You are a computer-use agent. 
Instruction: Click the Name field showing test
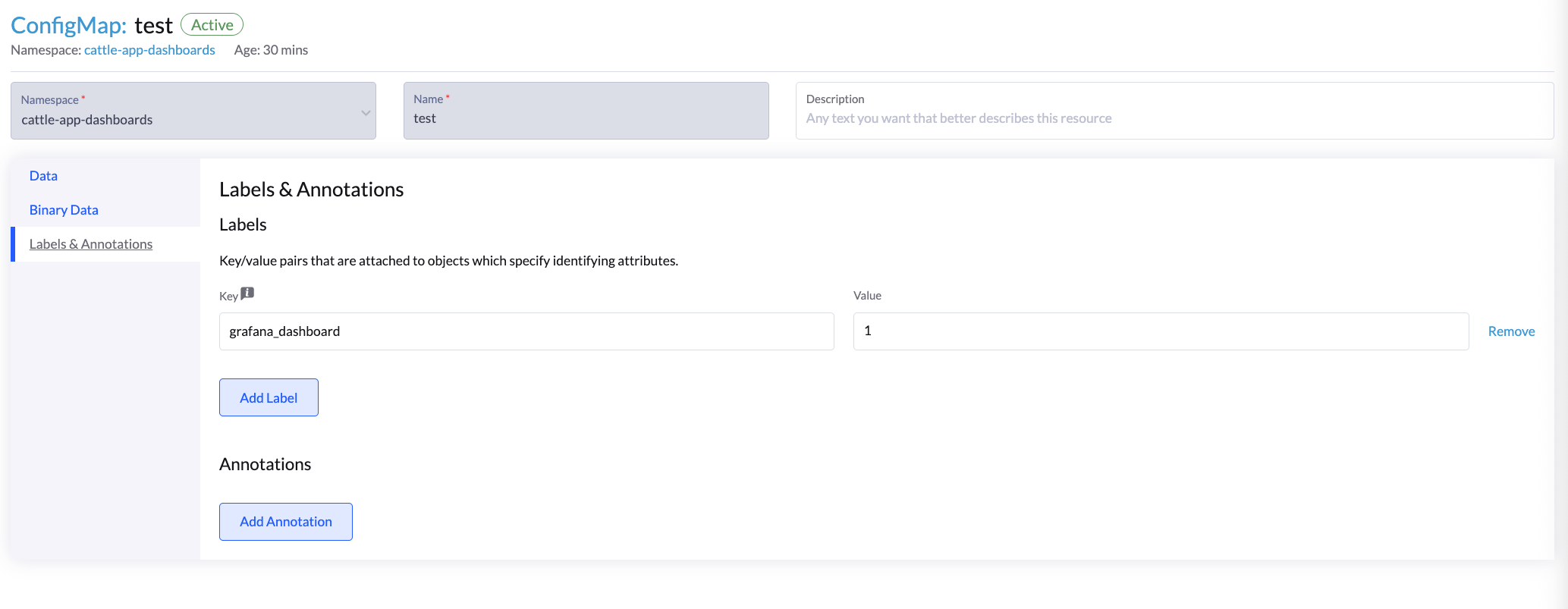(x=586, y=118)
